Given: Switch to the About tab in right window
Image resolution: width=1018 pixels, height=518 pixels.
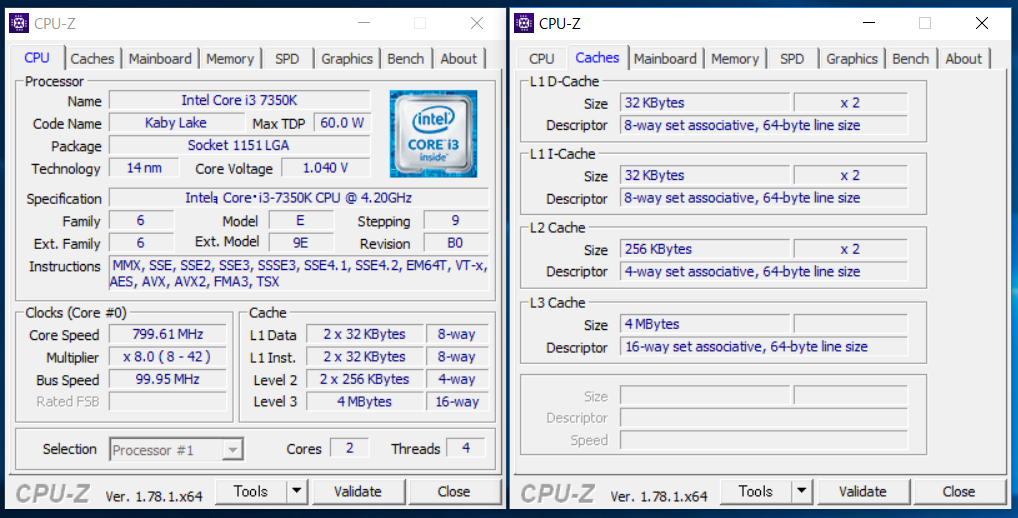Looking at the screenshot, I should (963, 58).
